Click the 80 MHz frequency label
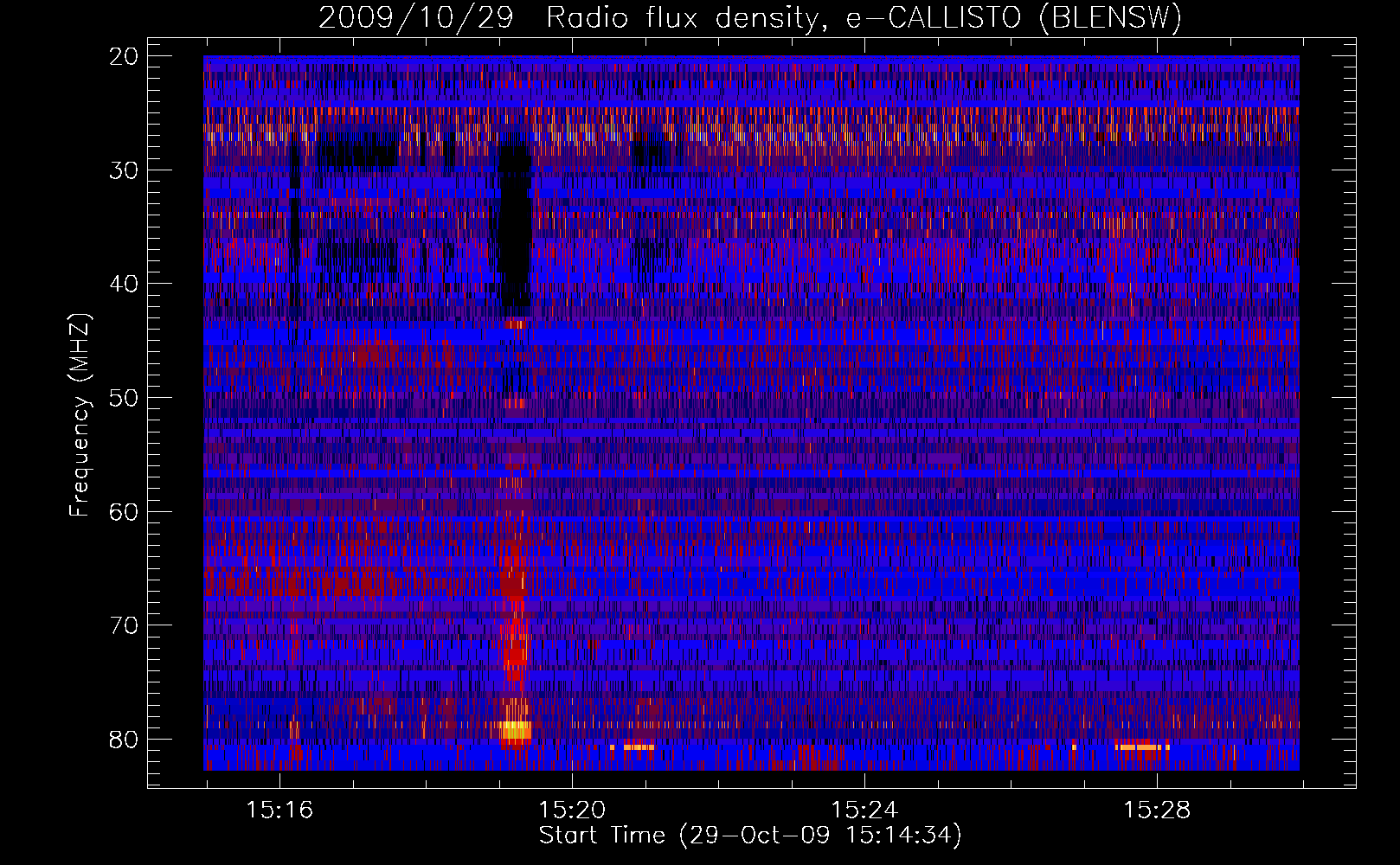This screenshot has height=865, width=1400. pos(124,740)
